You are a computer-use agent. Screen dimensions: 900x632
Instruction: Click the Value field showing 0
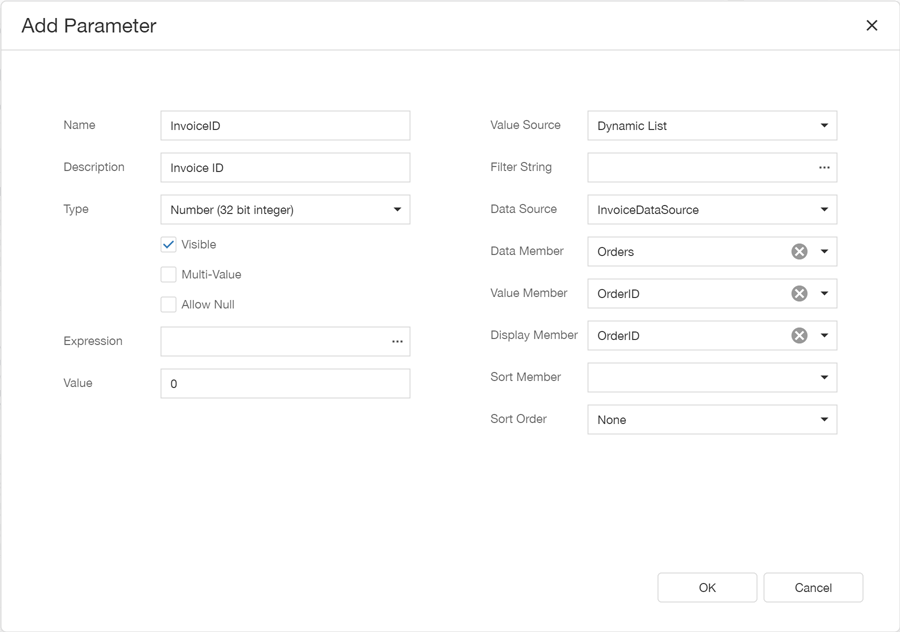click(x=285, y=383)
